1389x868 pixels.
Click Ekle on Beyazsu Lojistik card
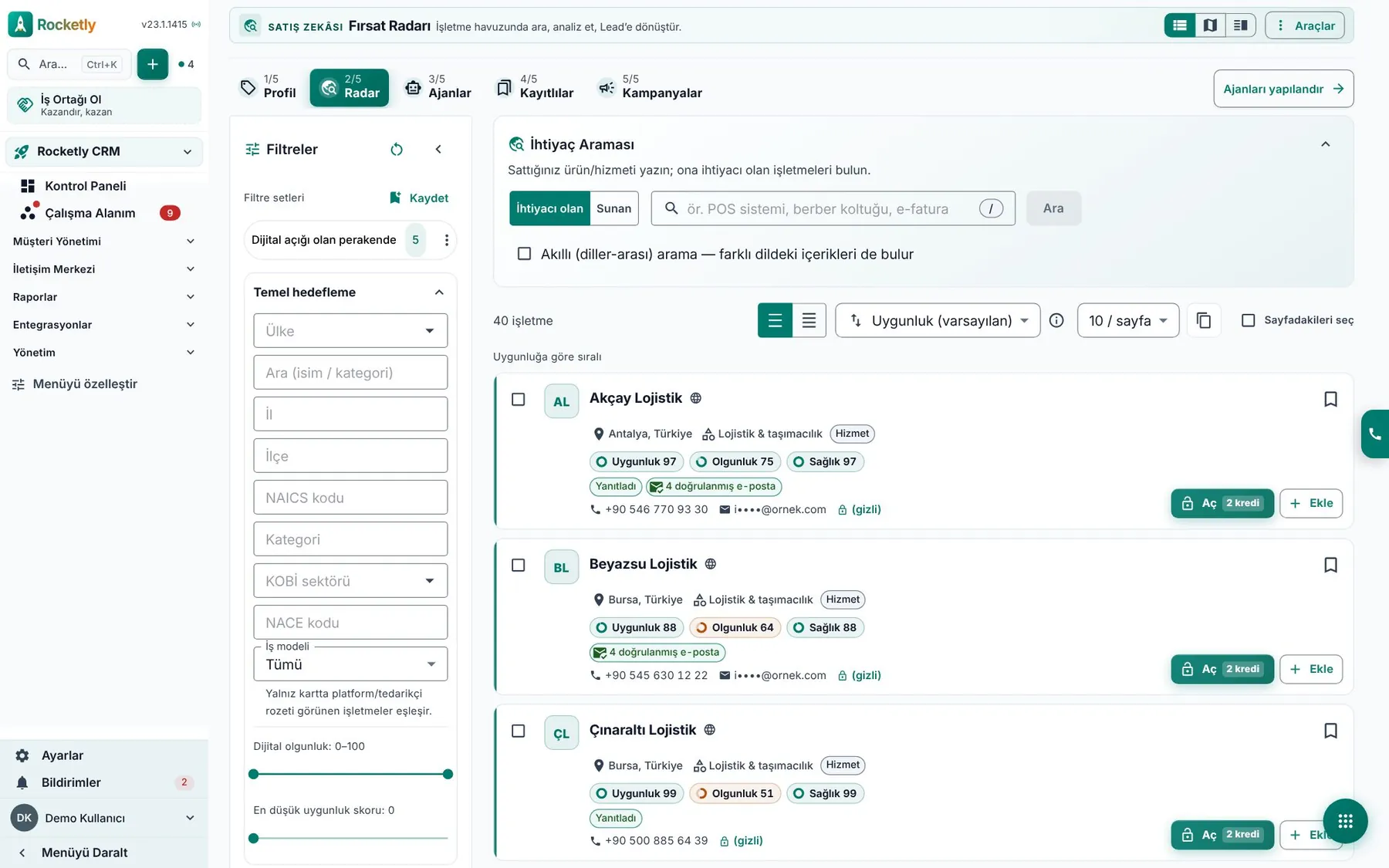click(1311, 669)
